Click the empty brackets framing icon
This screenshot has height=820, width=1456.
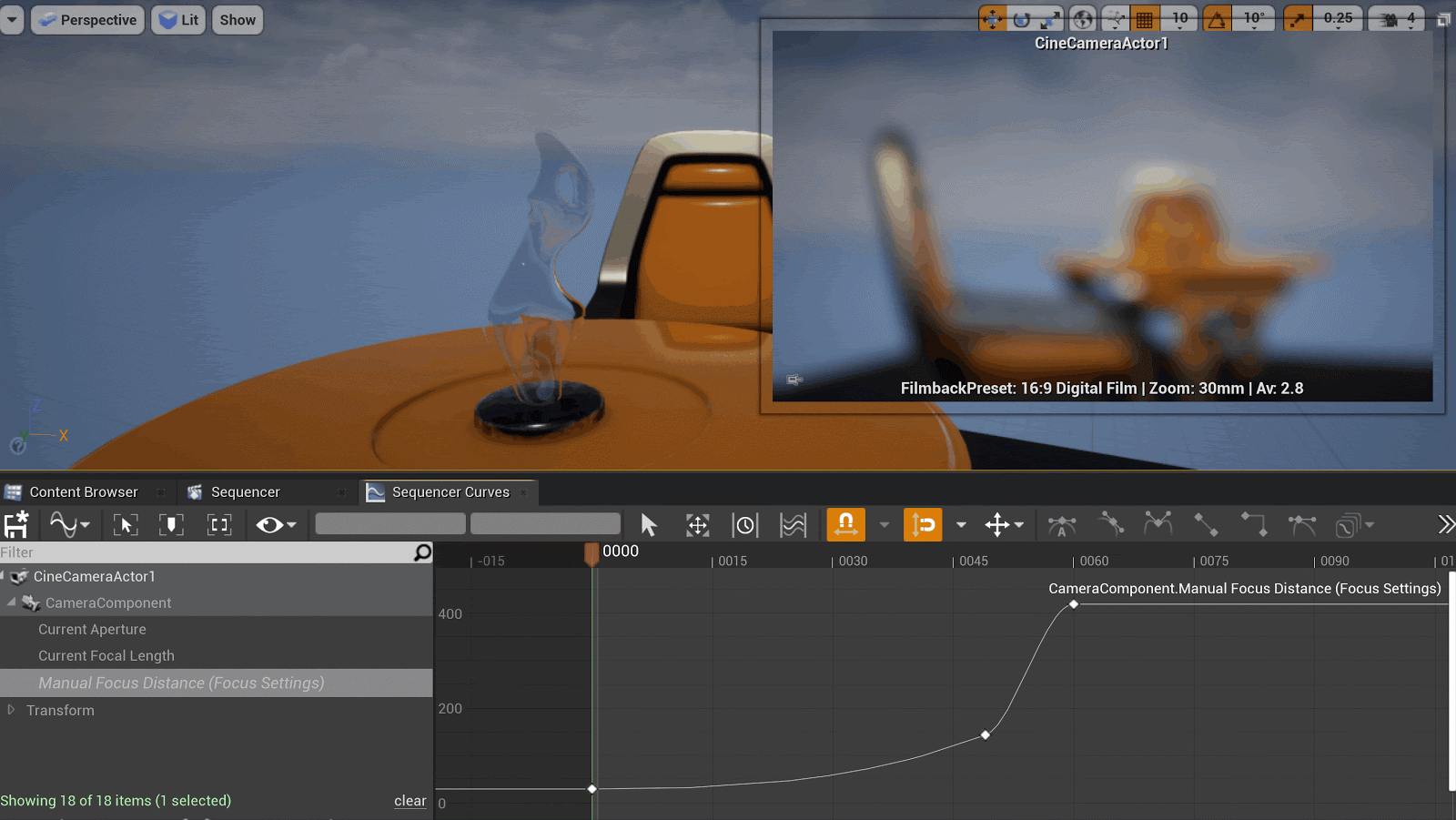[219, 524]
